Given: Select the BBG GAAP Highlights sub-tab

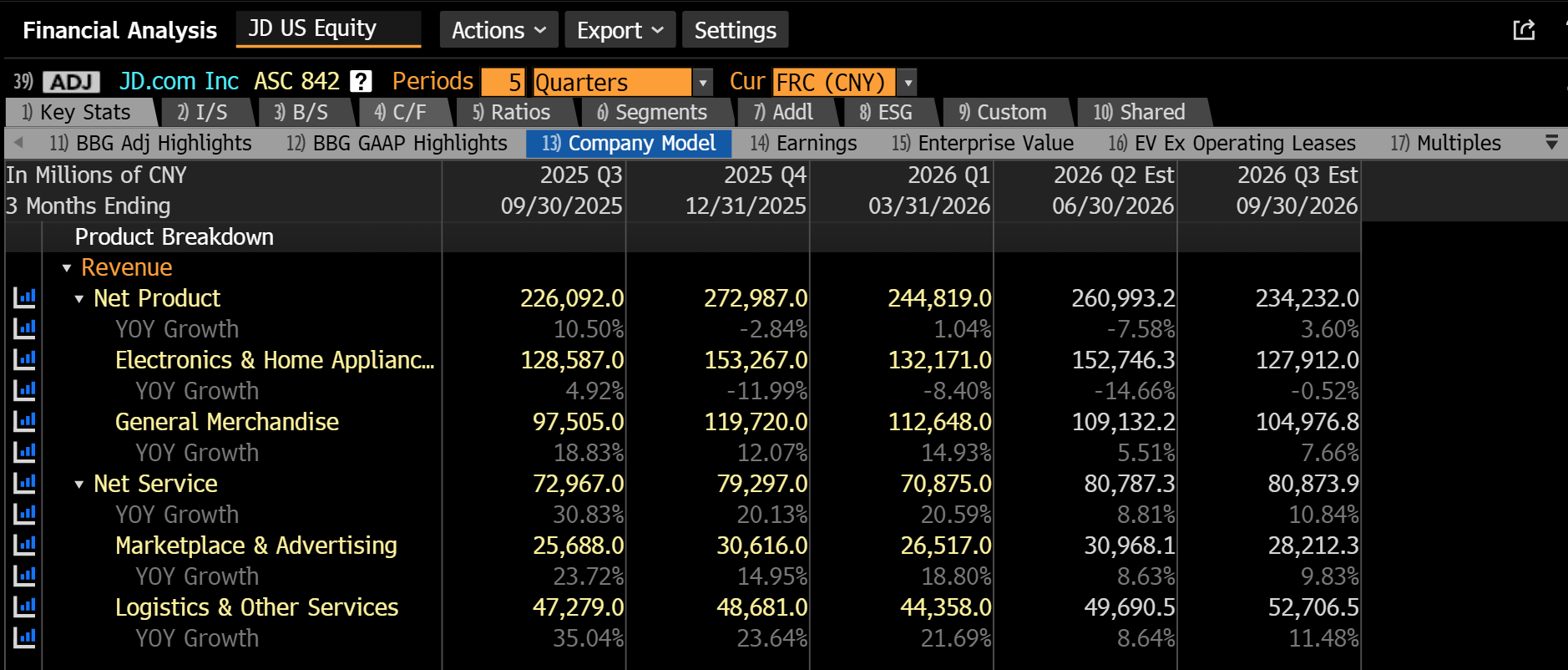Looking at the screenshot, I should (x=397, y=144).
